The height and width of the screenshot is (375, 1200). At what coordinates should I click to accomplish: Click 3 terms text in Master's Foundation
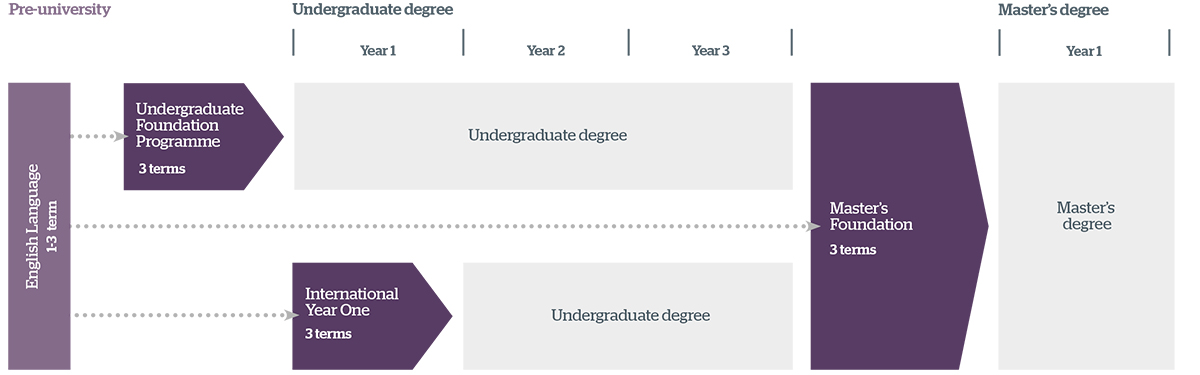tap(853, 250)
